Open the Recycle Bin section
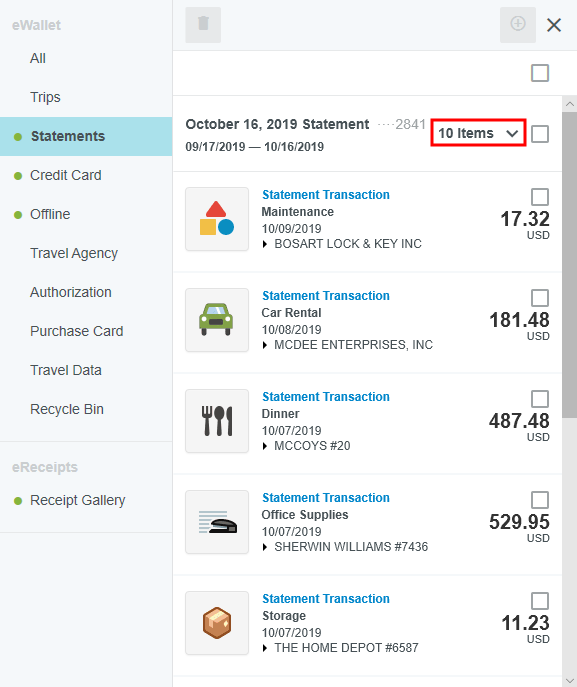Image resolution: width=577 pixels, height=687 pixels. (x=67, y=409)
